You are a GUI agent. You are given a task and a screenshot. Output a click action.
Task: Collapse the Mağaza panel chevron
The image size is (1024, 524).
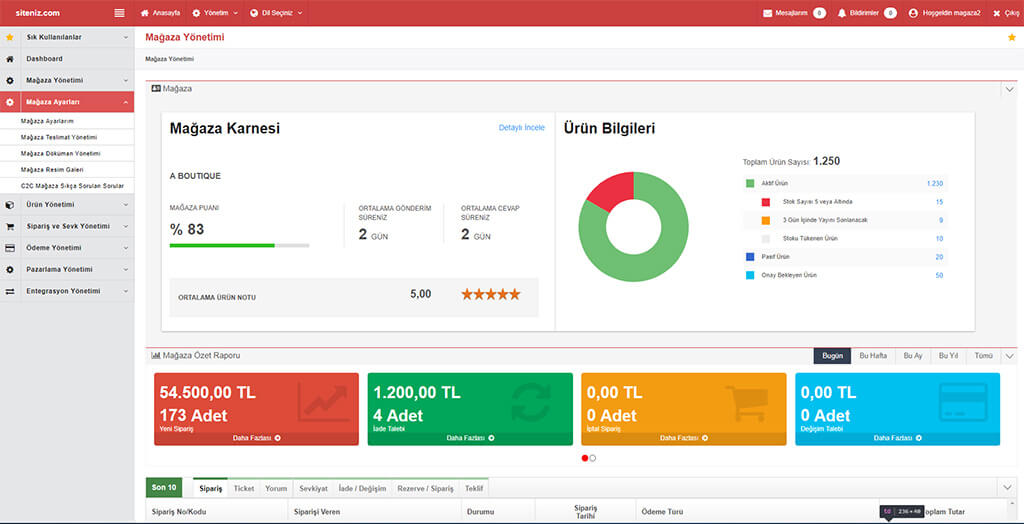pos(1009,89)
